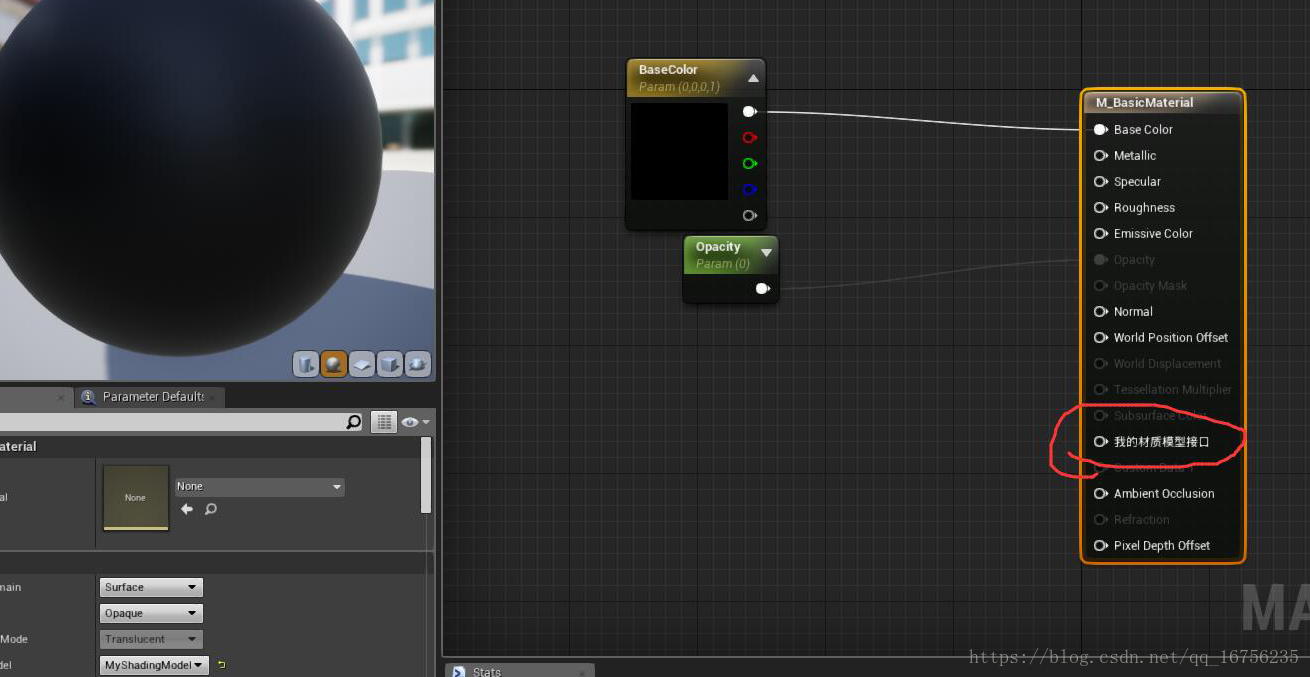Switch to Stats tab

click(x=520, y=671)
